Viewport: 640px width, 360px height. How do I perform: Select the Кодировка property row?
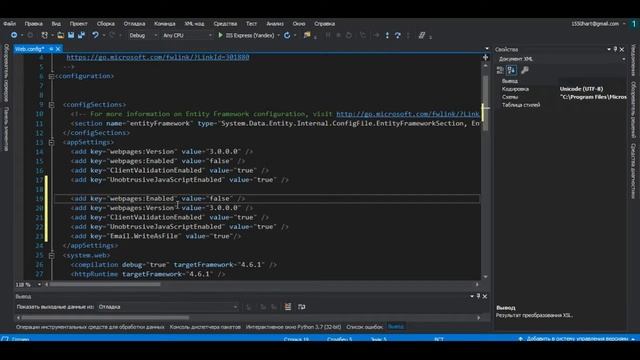pyautogui.click(x=561, y=89)
